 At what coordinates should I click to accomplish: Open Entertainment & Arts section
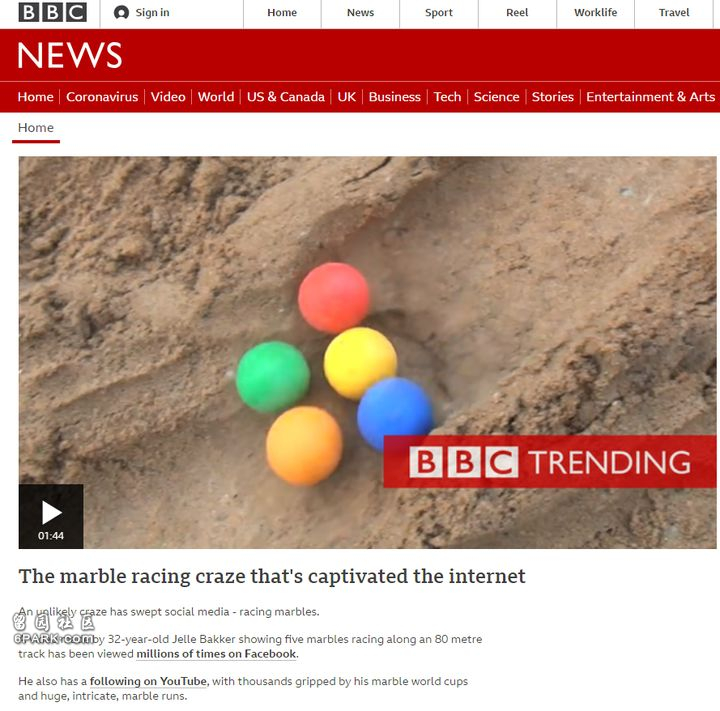pyautogui.click(x=651, y=97)
